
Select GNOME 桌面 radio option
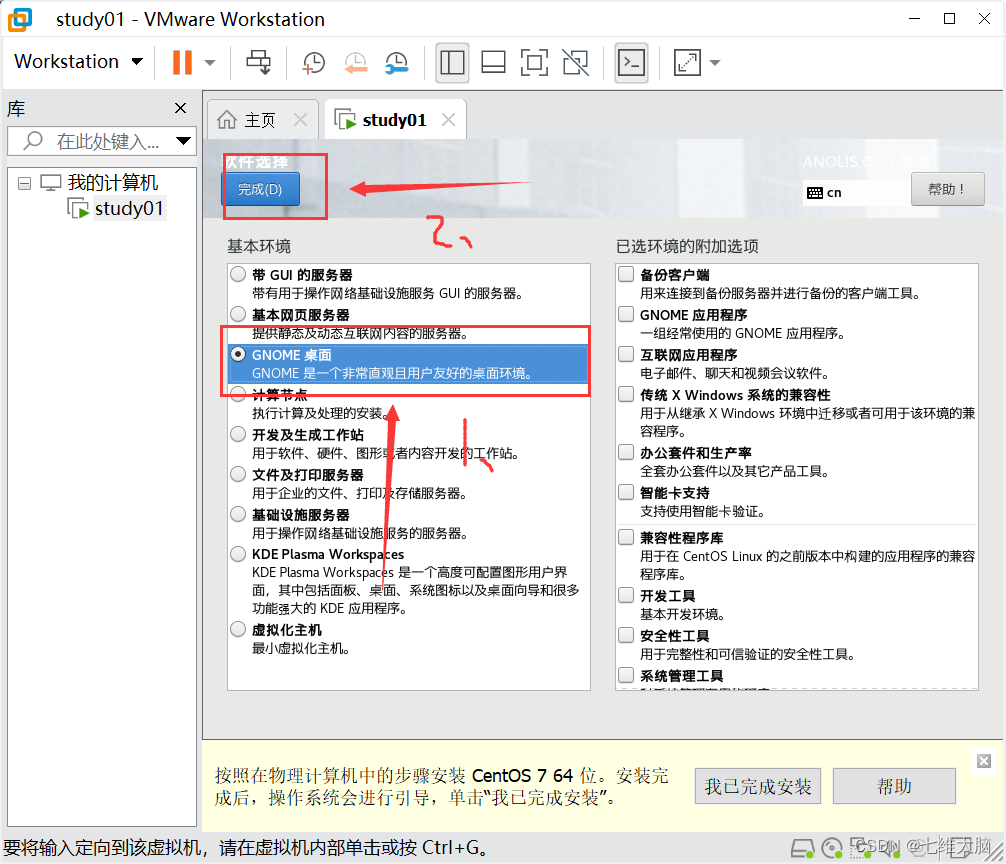coord(238,354)
